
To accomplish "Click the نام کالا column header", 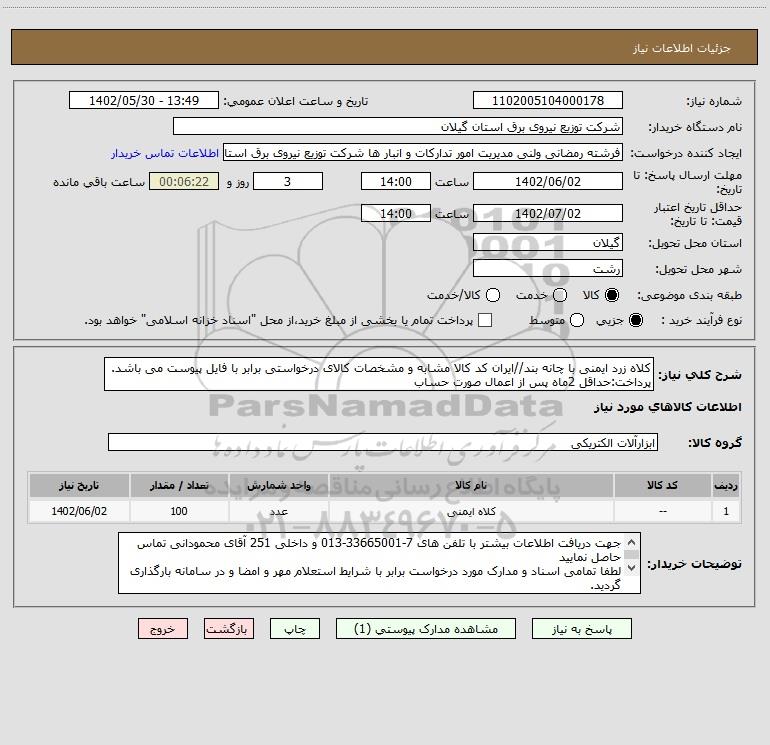I will (x=471, y=486).
